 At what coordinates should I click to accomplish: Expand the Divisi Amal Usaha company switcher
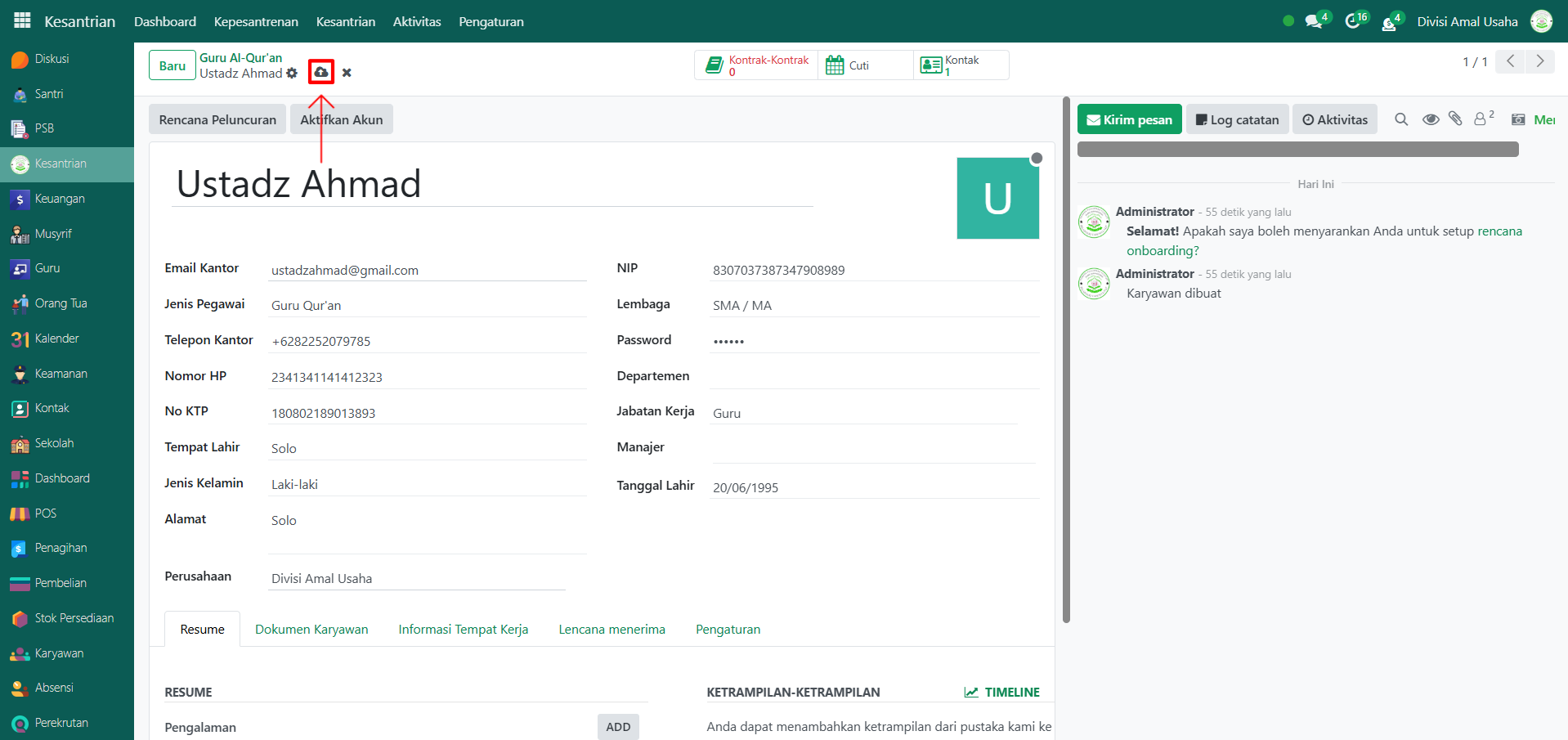point(1467,21)
